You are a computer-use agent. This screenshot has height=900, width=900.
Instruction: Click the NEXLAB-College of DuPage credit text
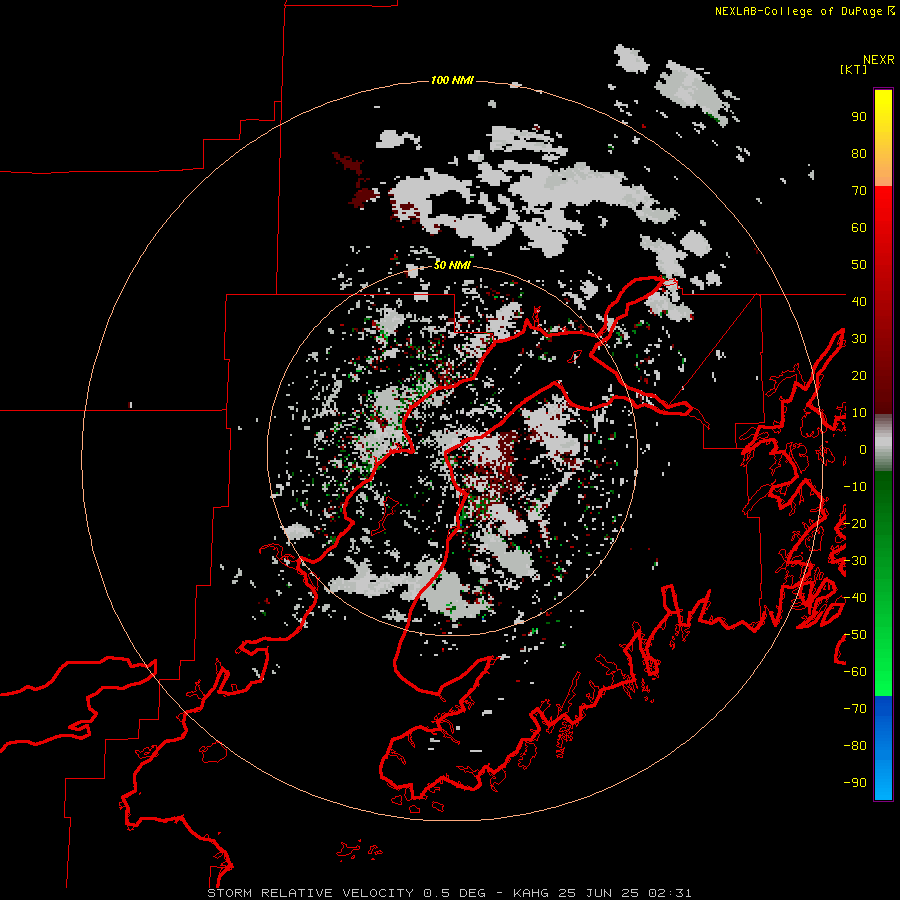798,11
